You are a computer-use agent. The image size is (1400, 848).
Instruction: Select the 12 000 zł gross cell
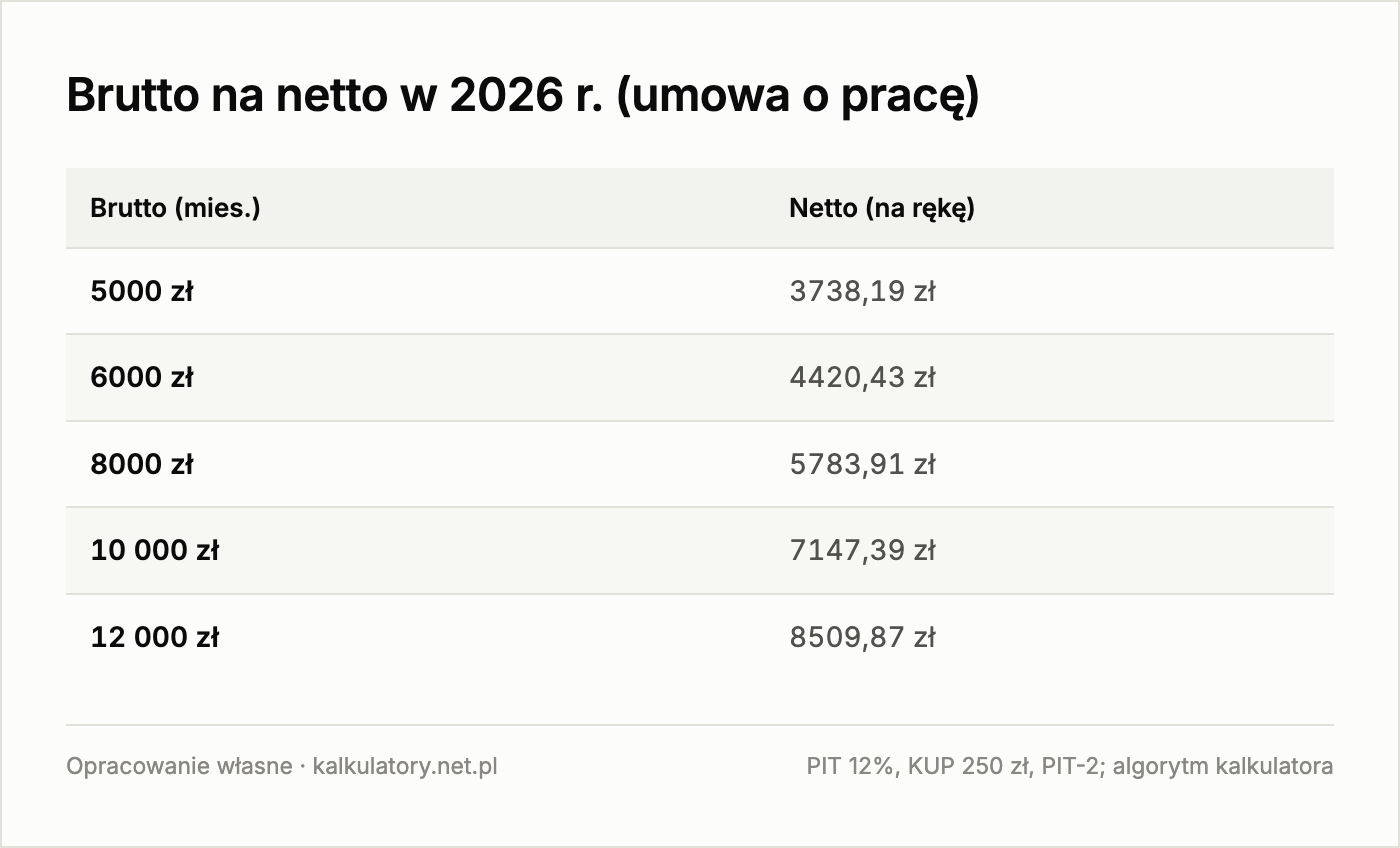154,637
